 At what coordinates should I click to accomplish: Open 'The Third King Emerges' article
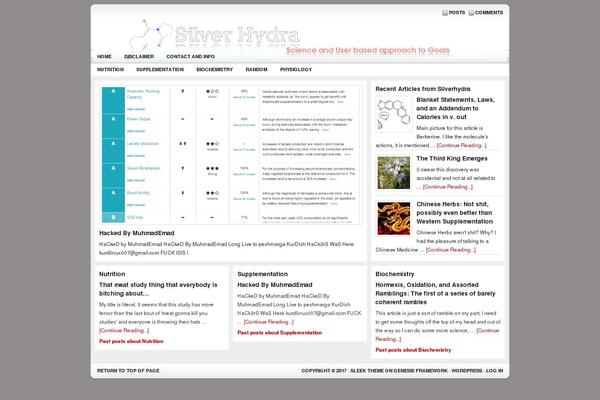452,158
